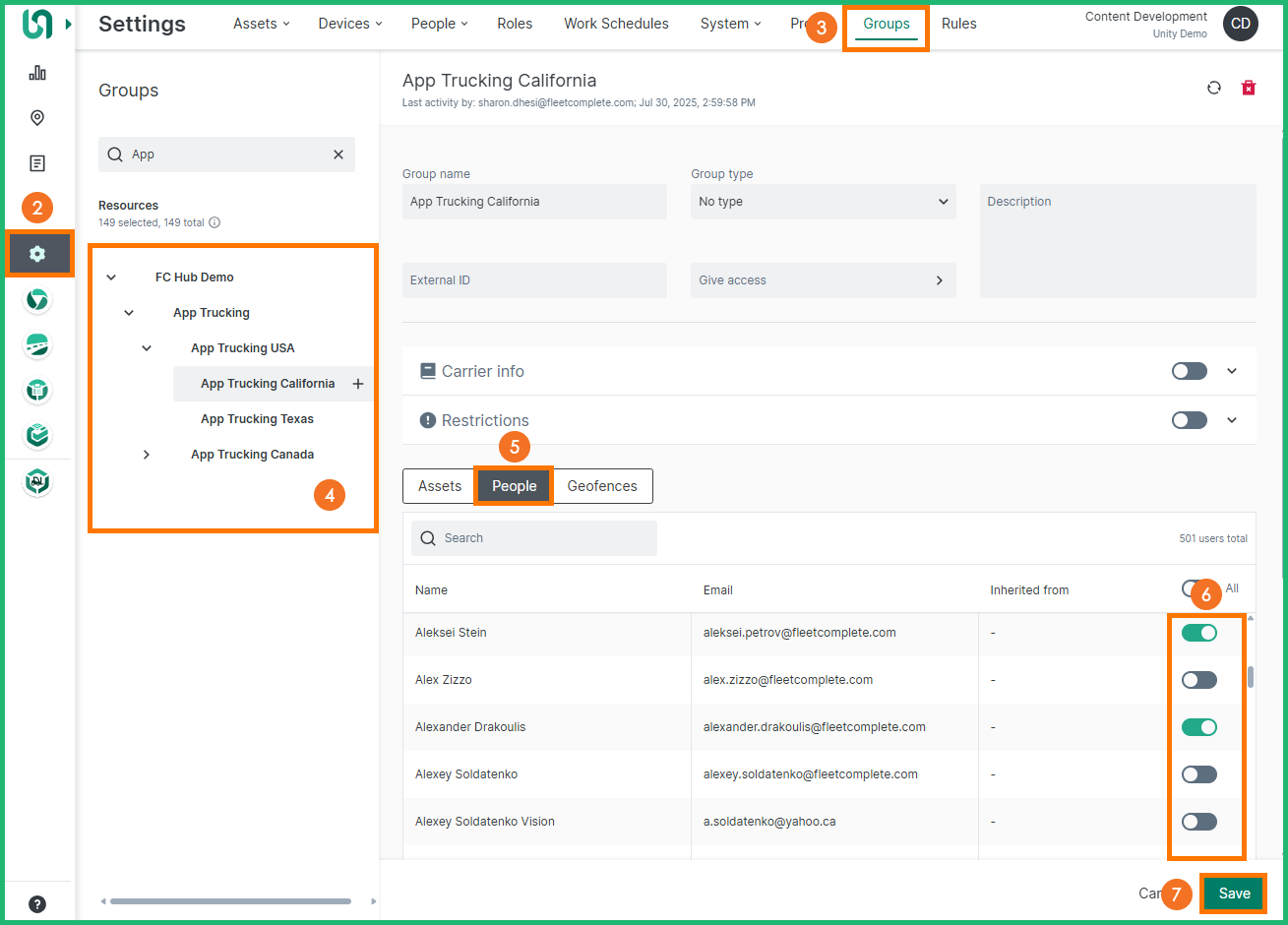Click the settings gear icon in sidebar
Screen dimensions: 1288x925
37,254
